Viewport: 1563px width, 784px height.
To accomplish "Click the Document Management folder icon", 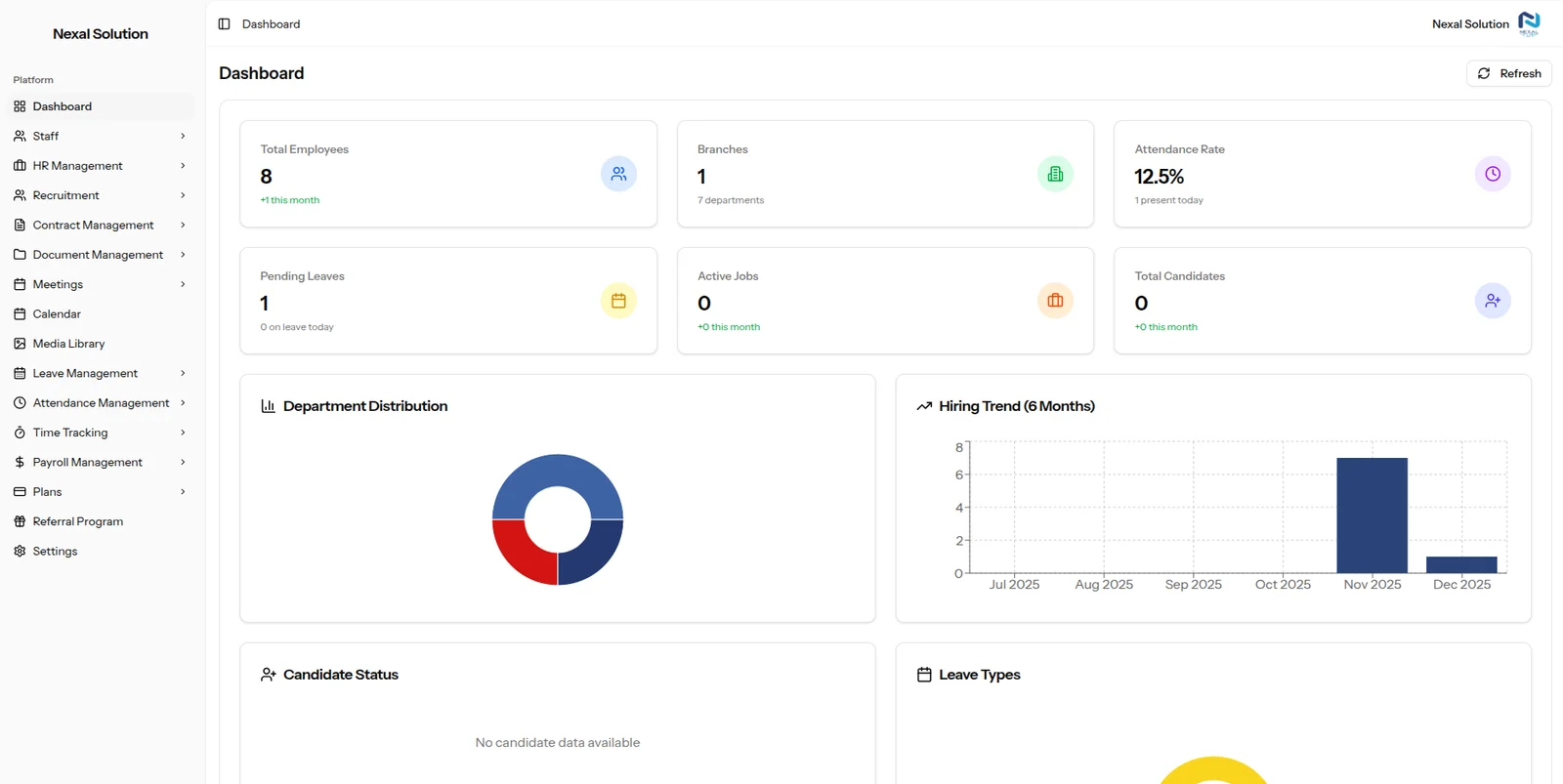I will [20, 255].
